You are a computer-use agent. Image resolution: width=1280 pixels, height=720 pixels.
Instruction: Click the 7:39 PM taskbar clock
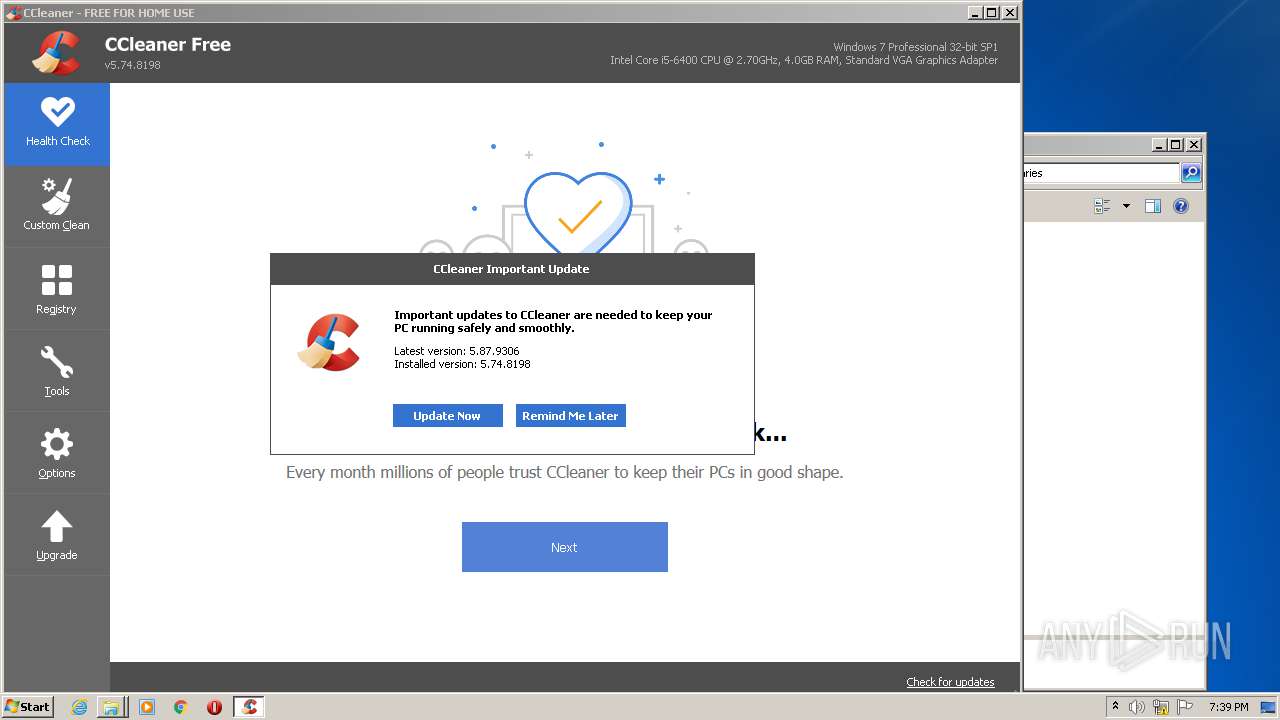point(1228,707)
